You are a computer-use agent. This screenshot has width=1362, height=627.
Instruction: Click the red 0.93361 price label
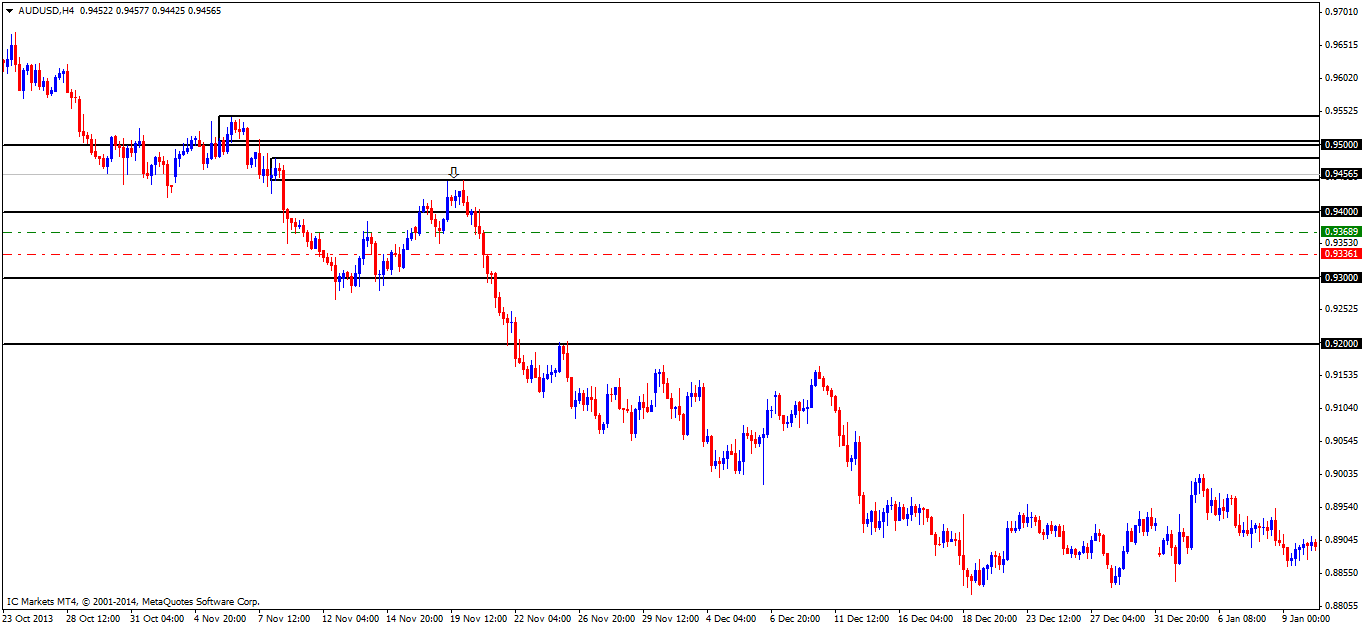(1341, 254)
